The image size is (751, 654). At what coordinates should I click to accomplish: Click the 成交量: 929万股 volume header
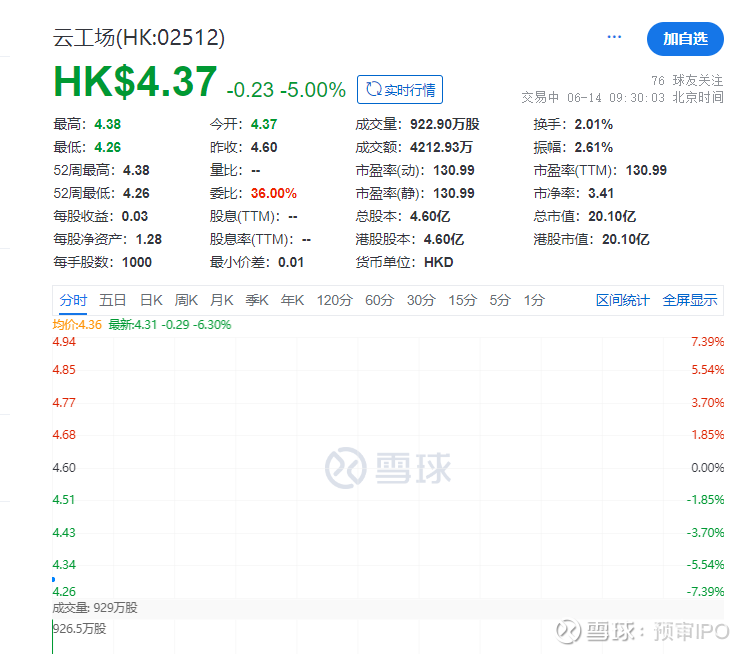tap(95, 608)
